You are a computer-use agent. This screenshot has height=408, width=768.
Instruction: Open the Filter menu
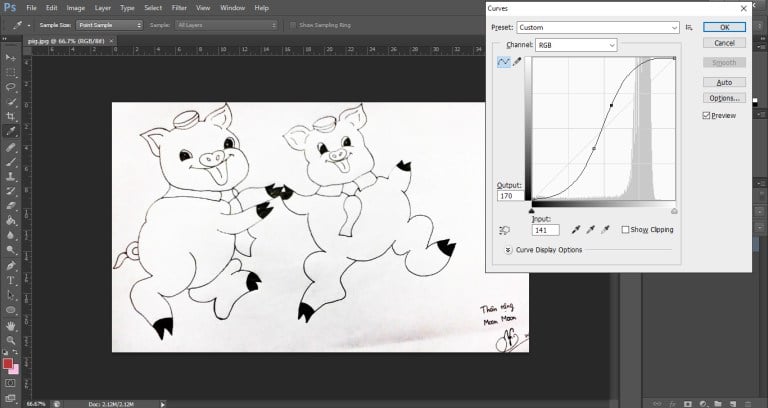[x=179, y=8]
